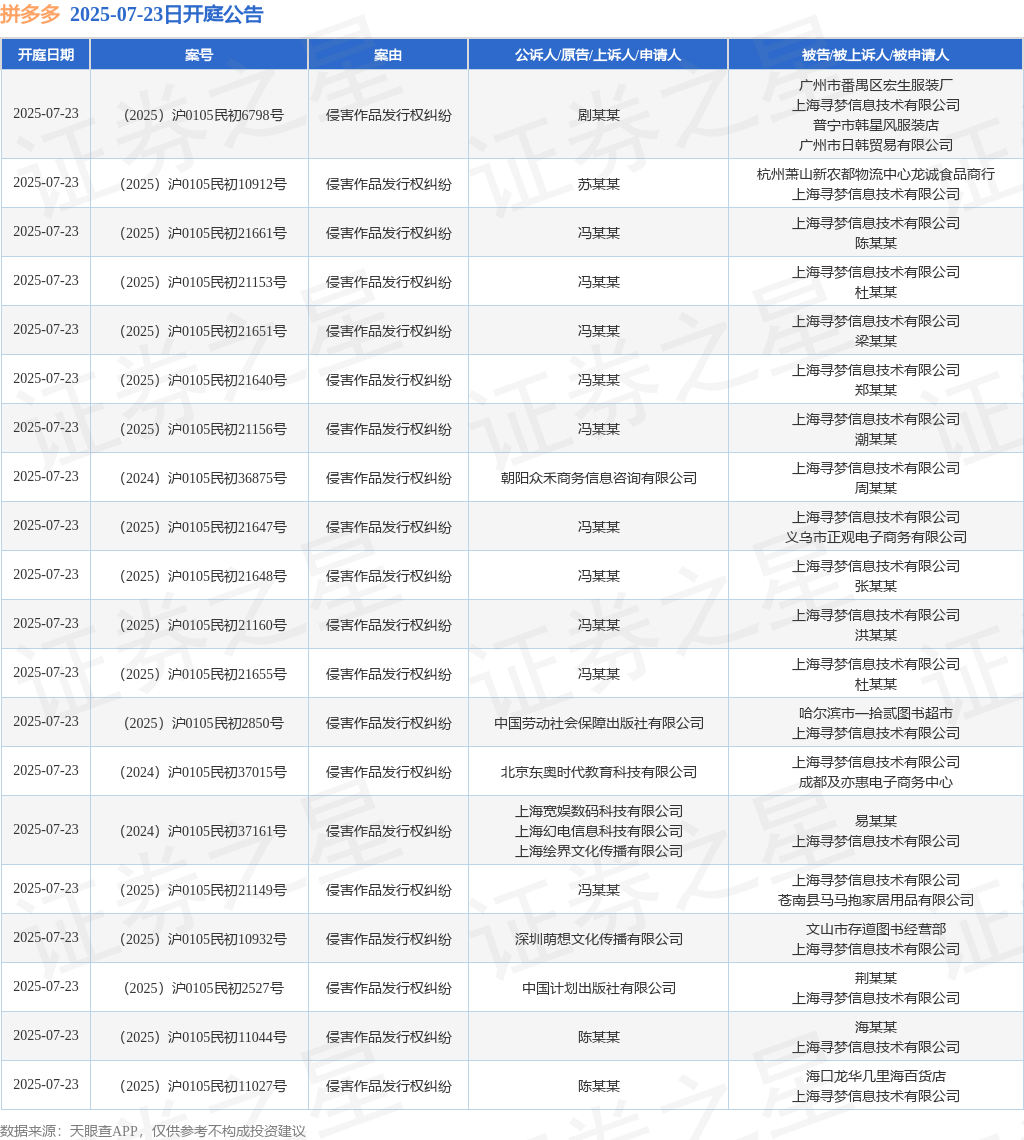
Task: Click plaintiff 中国计划出版社有限公司
Action: point(599,988)
